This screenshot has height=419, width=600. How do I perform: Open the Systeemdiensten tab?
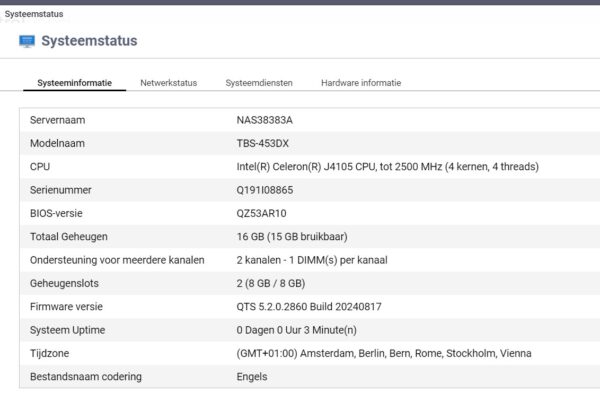(x=259, y=83)
